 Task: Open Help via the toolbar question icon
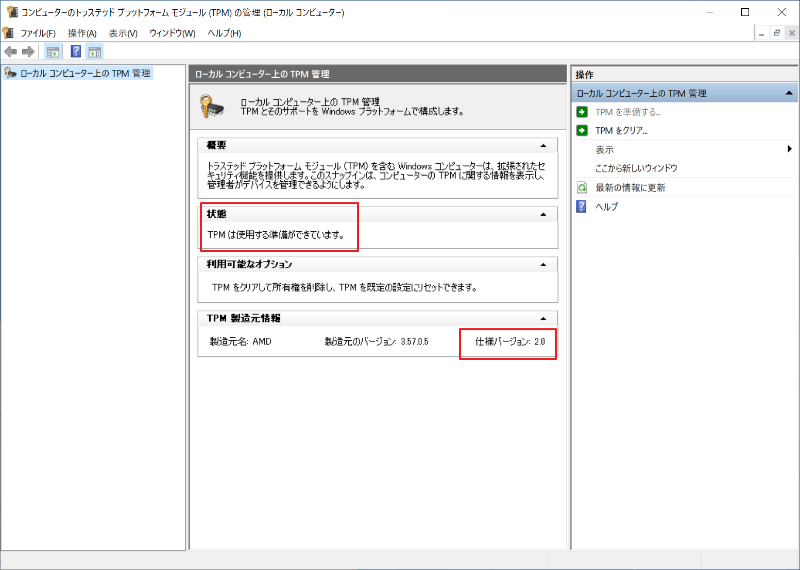76,52
